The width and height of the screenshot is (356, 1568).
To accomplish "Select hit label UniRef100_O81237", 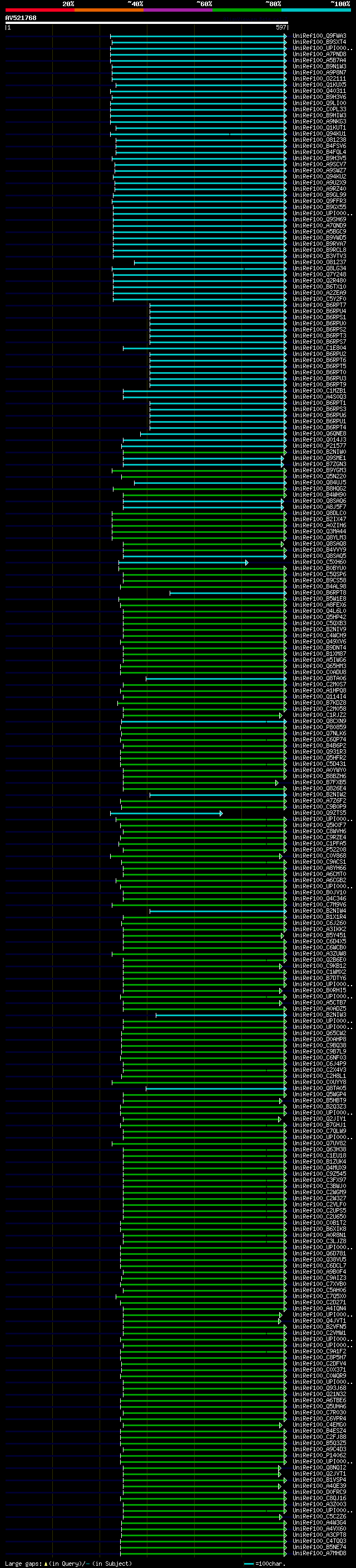I will pos(319,263).
